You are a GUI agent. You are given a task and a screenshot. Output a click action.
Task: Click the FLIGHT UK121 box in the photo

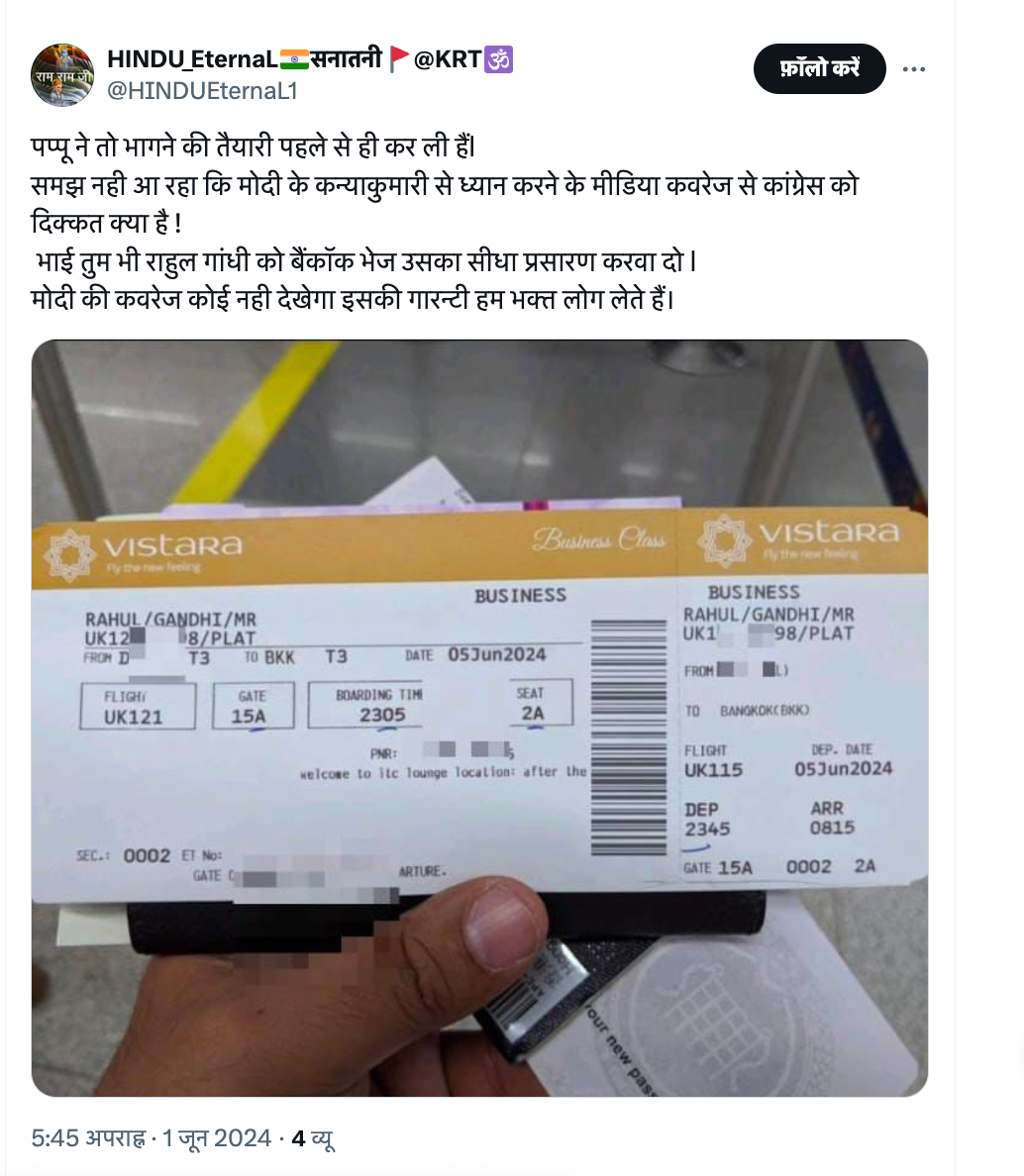[x=138, y=706]
